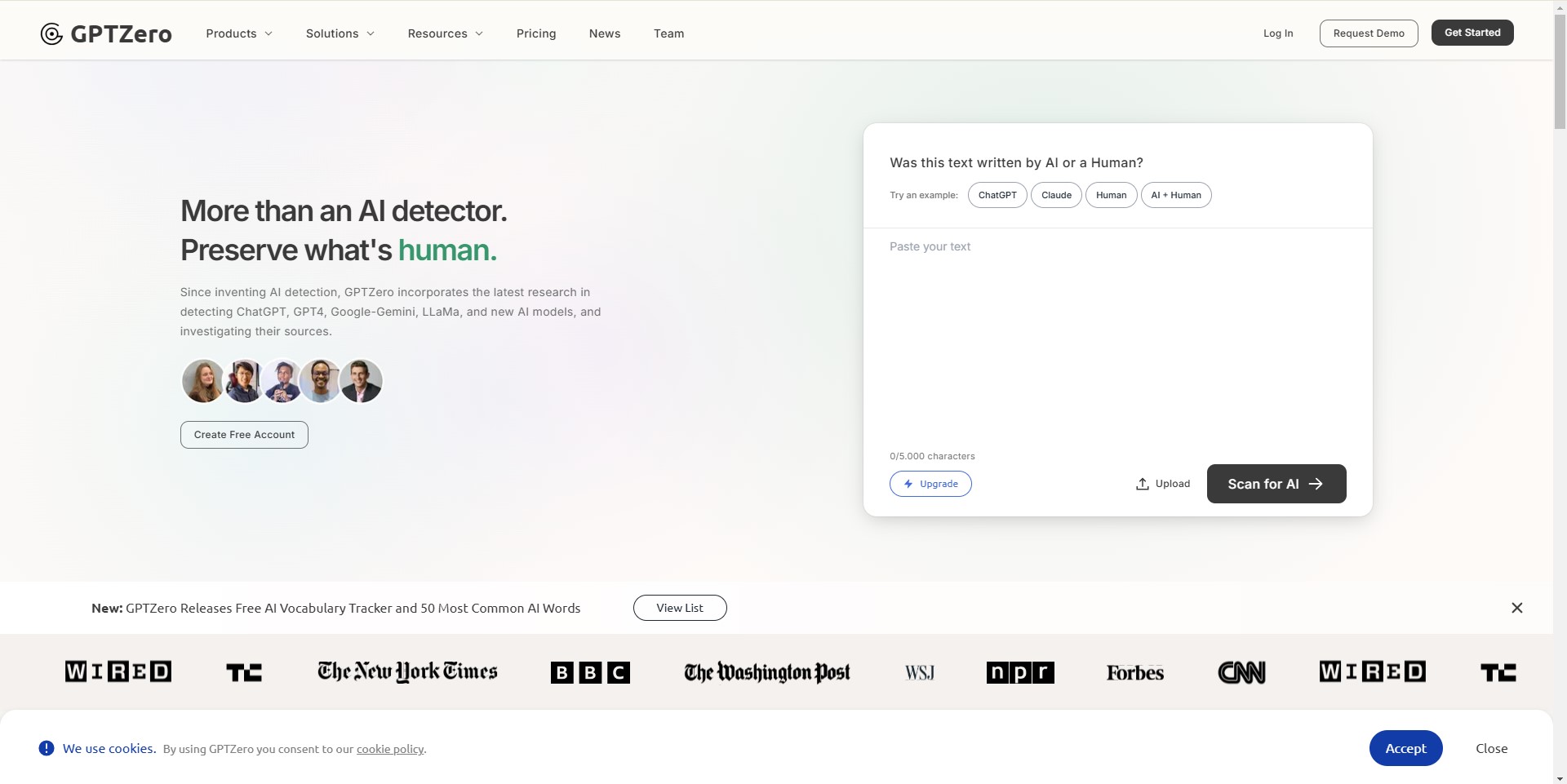Click the first team member avatar
Viewport: 1567px width, 784px height.
pos(202,381)
